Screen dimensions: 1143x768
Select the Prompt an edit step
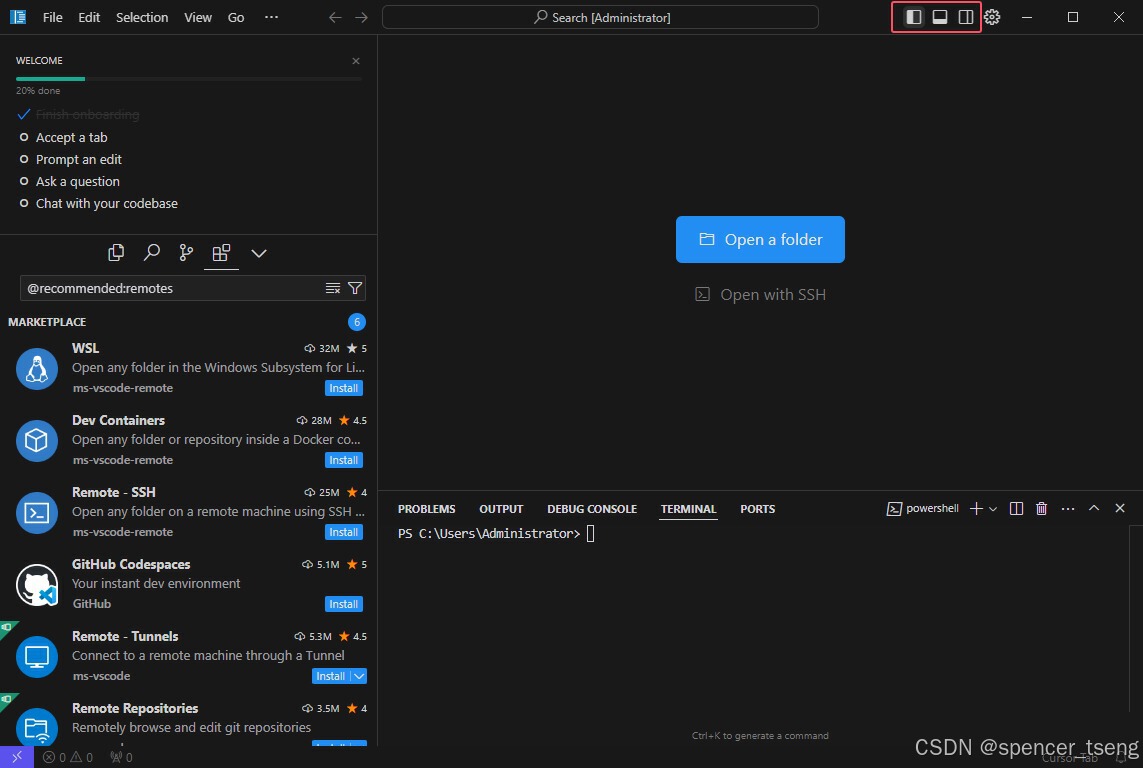click(79, 159)
